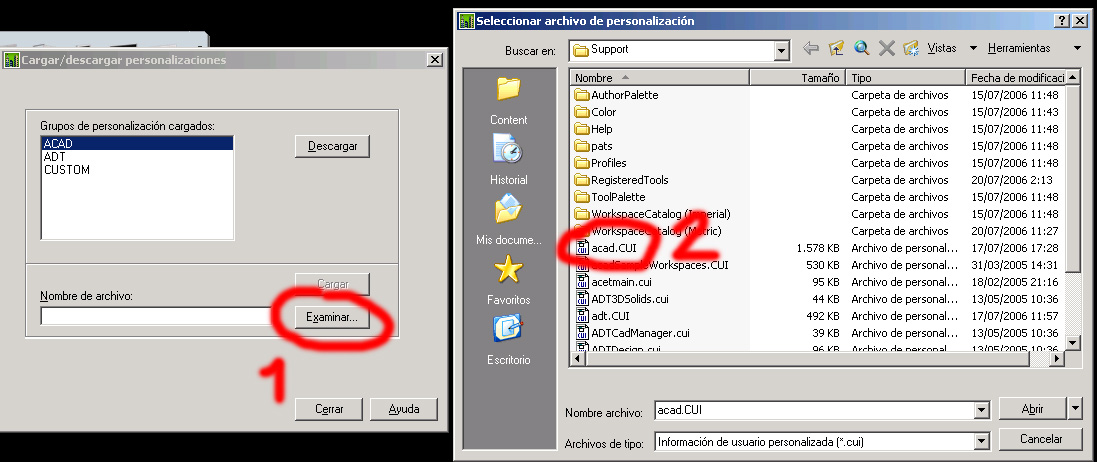
Task: Open Favoritos star shortcut
Action: click(x=509, y=281)
